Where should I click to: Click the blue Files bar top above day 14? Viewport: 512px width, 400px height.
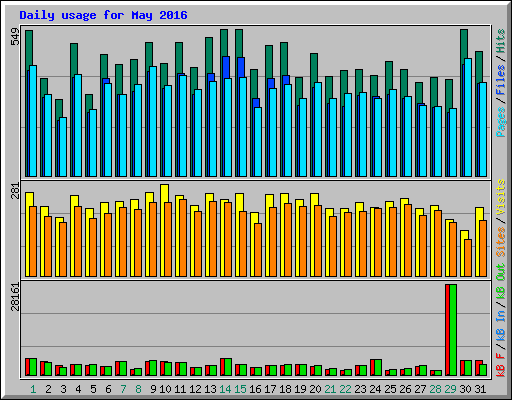pos(226,67)
